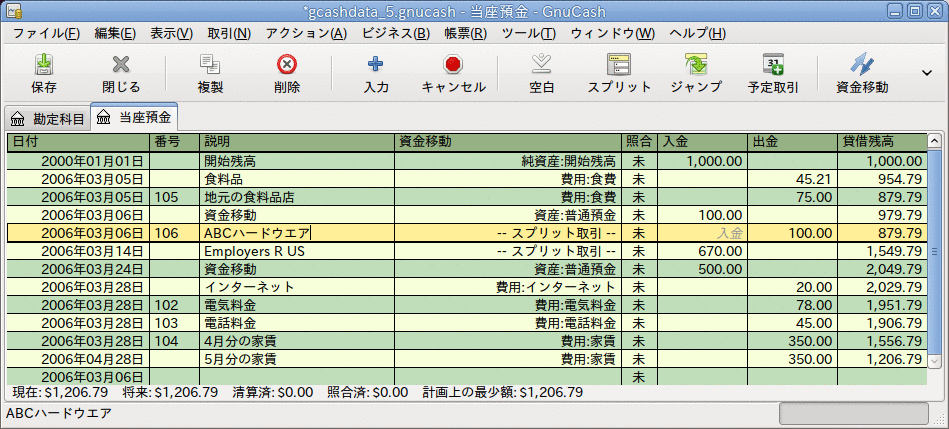Viewport: 949px width, 429px height.
Task: Click the Close (閉じる) toolbar icon
Action: click(121, 66)
